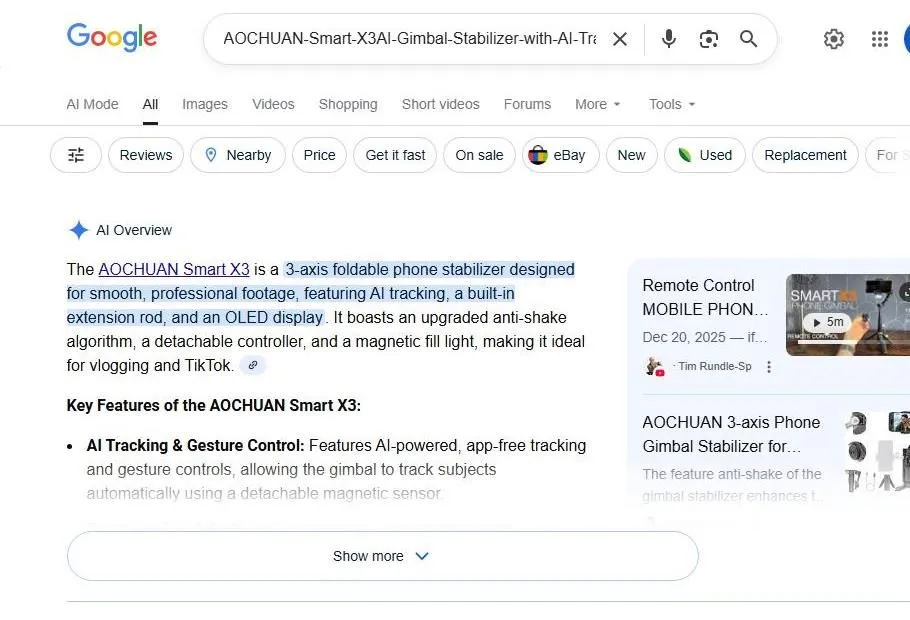Open the Shopping tab
The width and height of the screenshot is (910, 620).
coord(348,104)
